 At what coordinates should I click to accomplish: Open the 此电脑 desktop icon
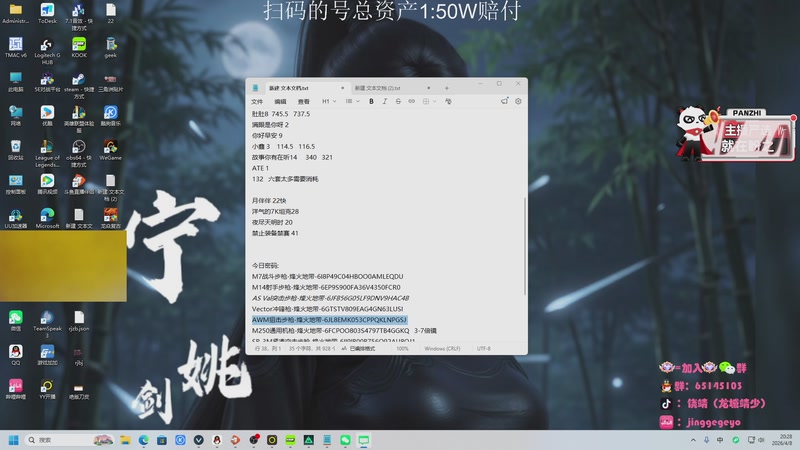coord(15,82)
